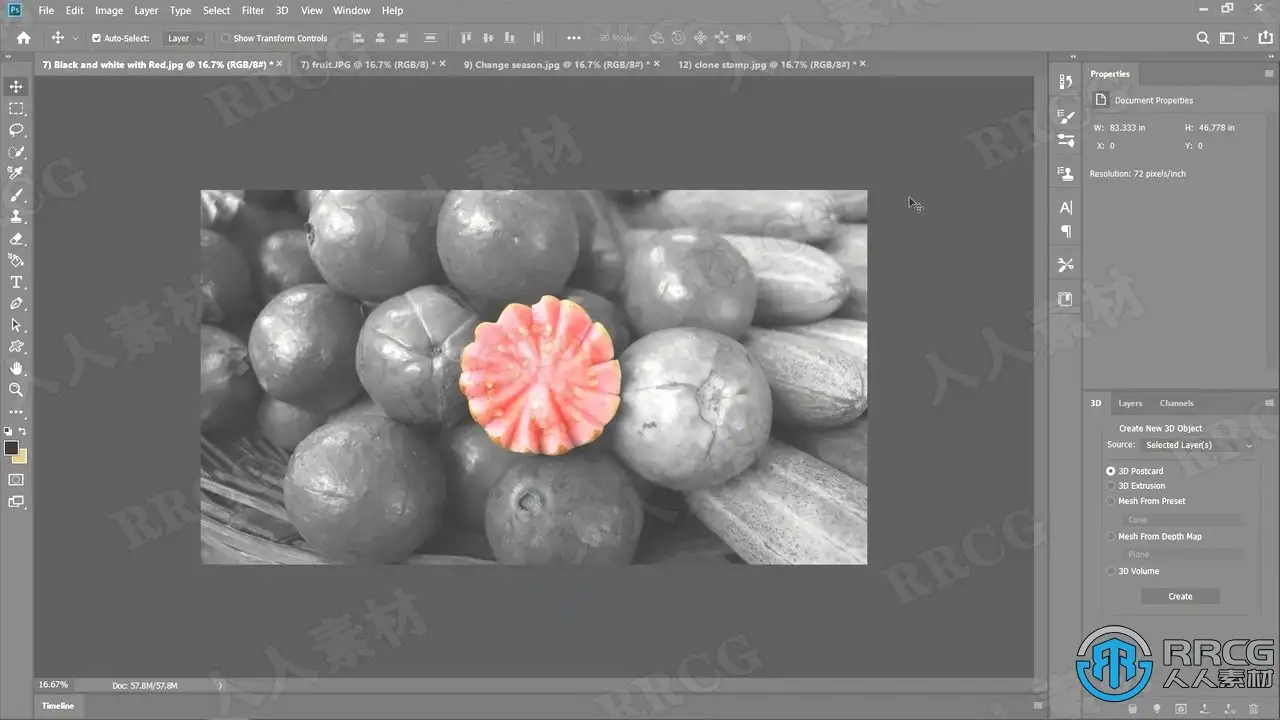Open the File menu

(x=46, y=10)
